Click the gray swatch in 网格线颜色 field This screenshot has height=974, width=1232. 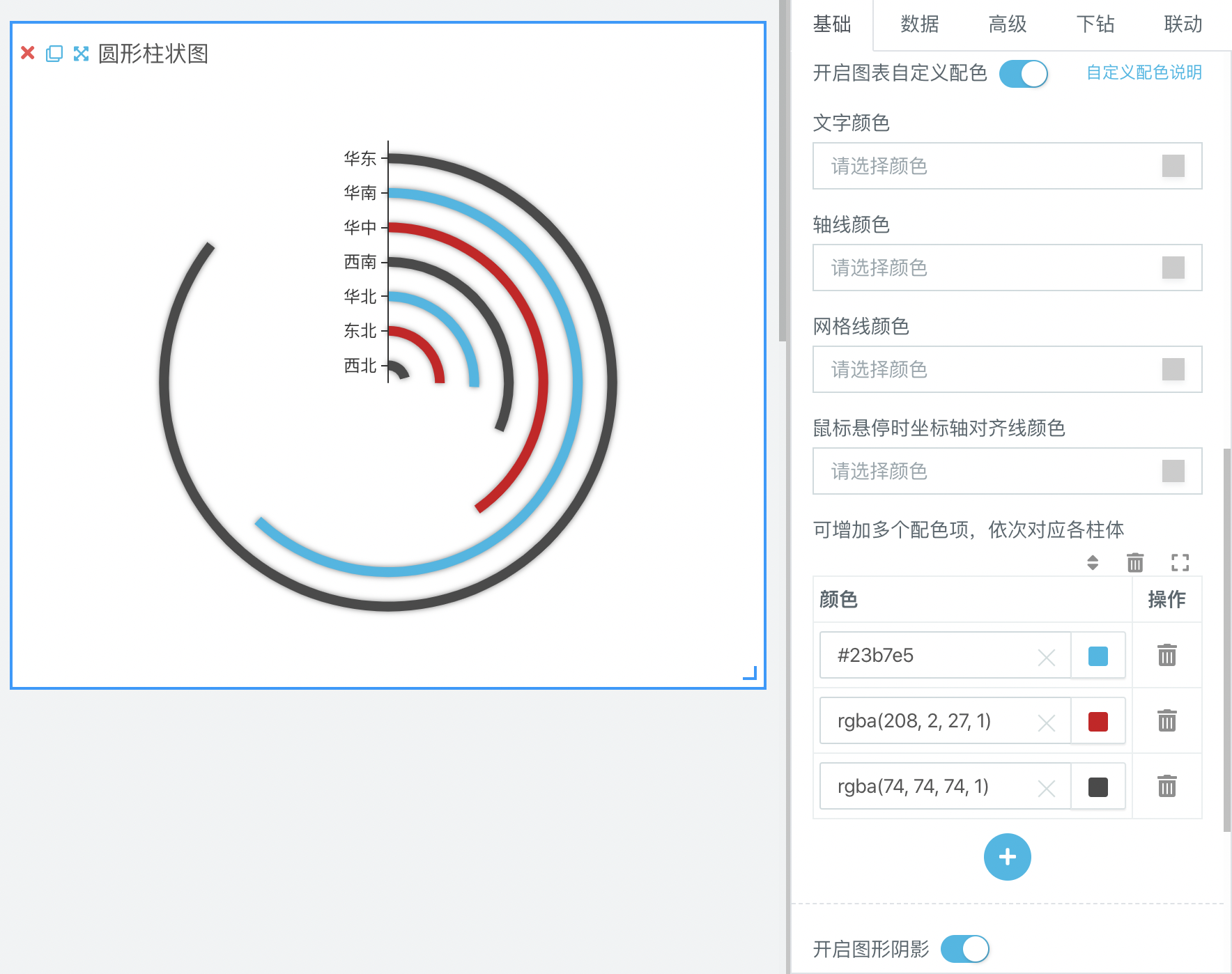[1173, 369]
